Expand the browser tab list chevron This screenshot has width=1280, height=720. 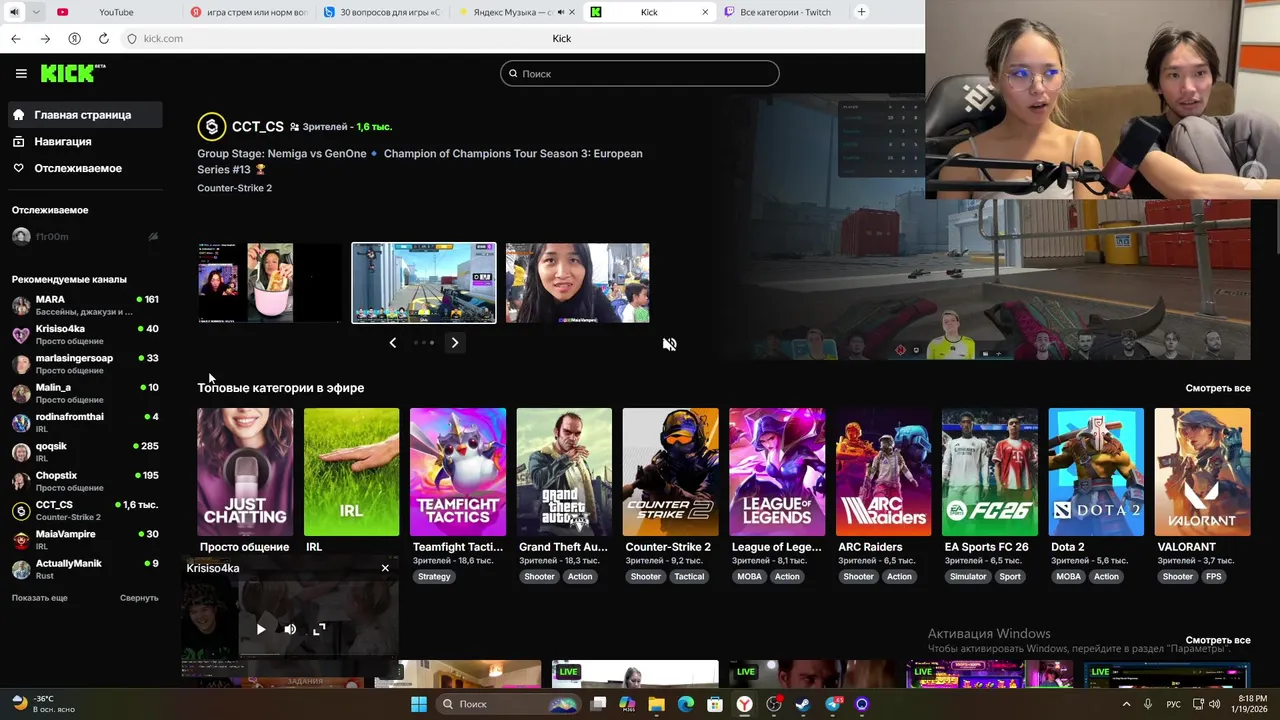[36, 12]
